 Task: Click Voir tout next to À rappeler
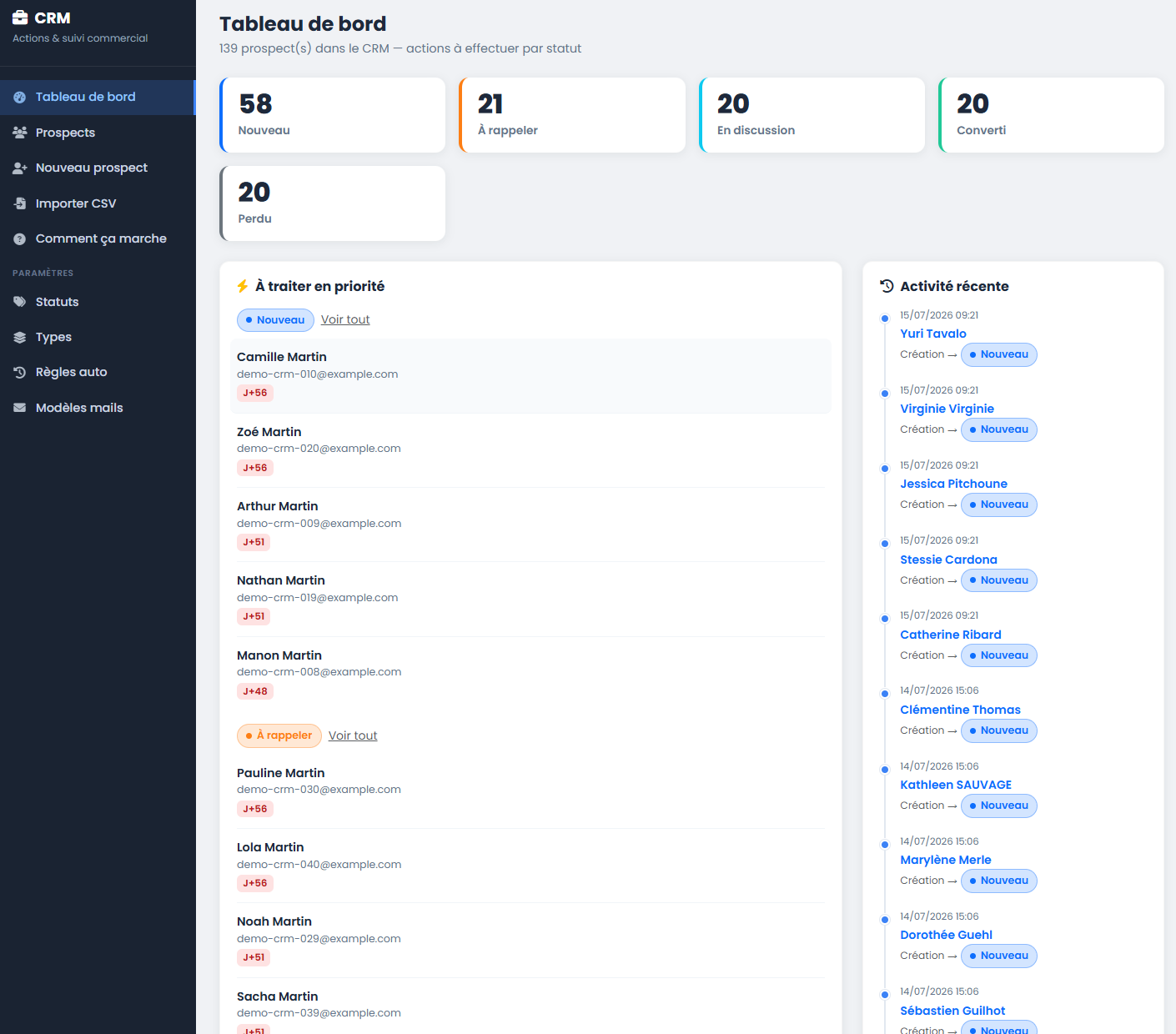[x=353, y=735]
